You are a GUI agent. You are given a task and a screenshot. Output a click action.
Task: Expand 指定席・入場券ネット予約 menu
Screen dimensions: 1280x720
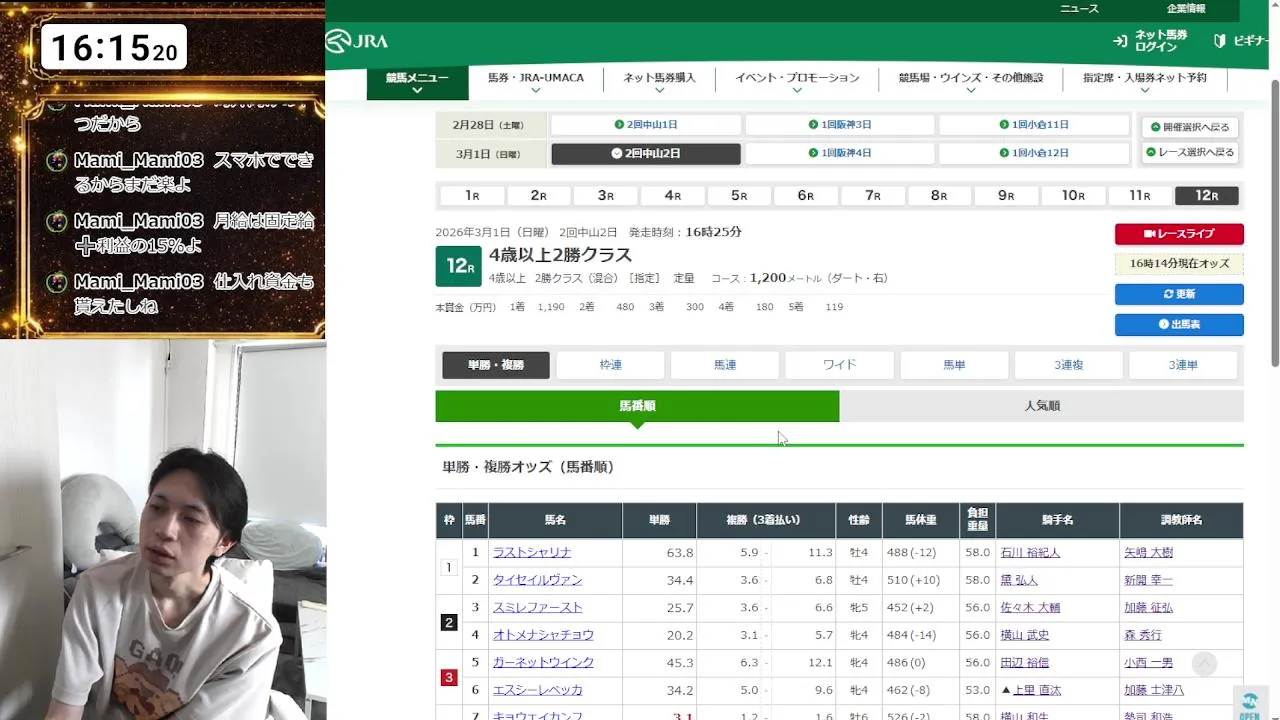[x=1144, y=83]
